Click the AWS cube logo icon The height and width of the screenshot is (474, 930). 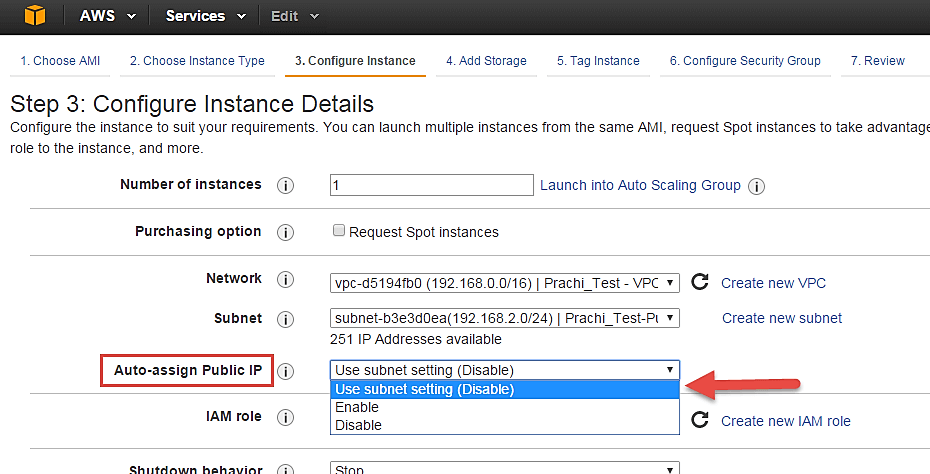click(x=36, y=16)
